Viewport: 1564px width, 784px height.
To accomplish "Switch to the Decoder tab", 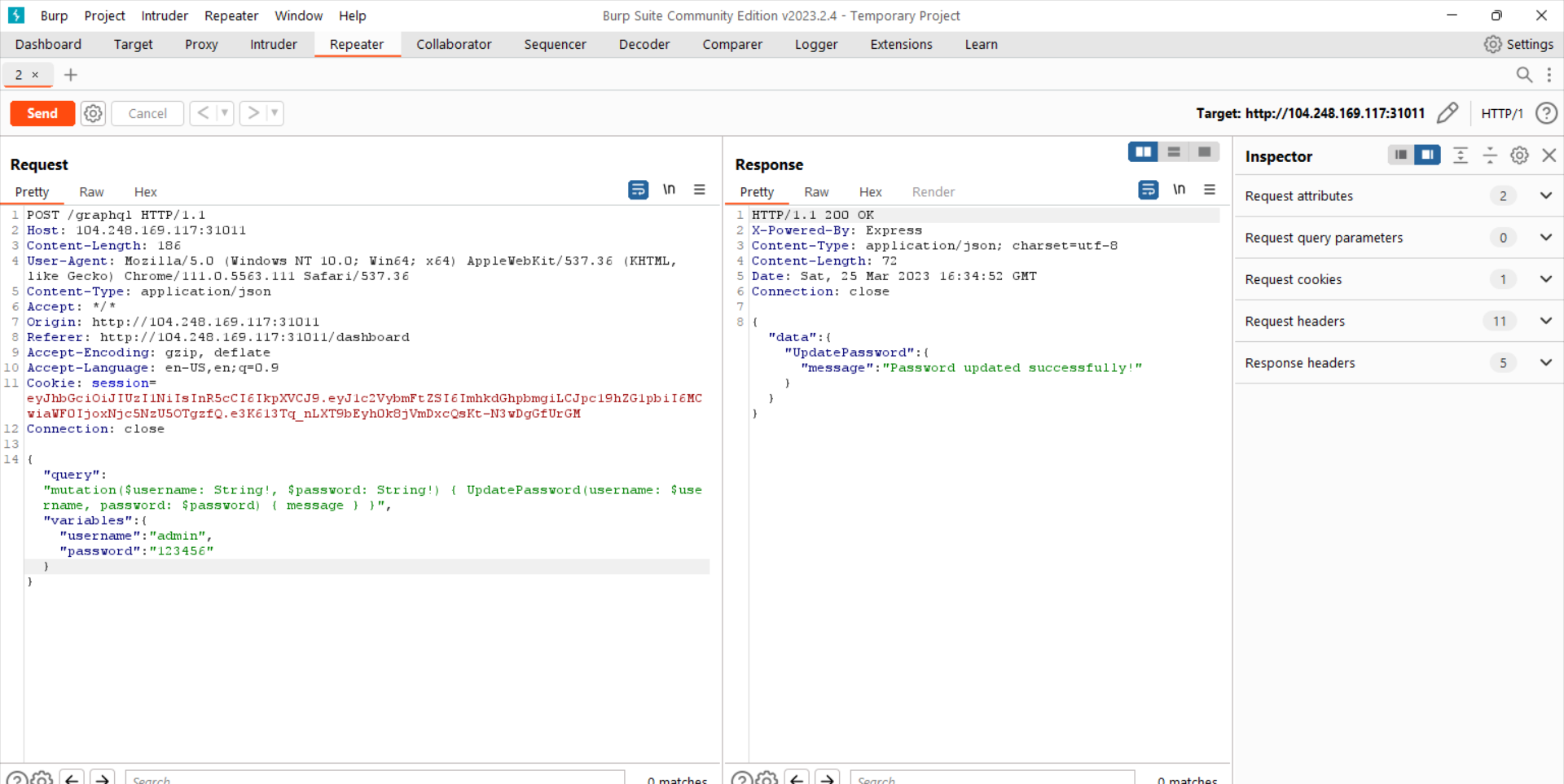I will (644, 44).
